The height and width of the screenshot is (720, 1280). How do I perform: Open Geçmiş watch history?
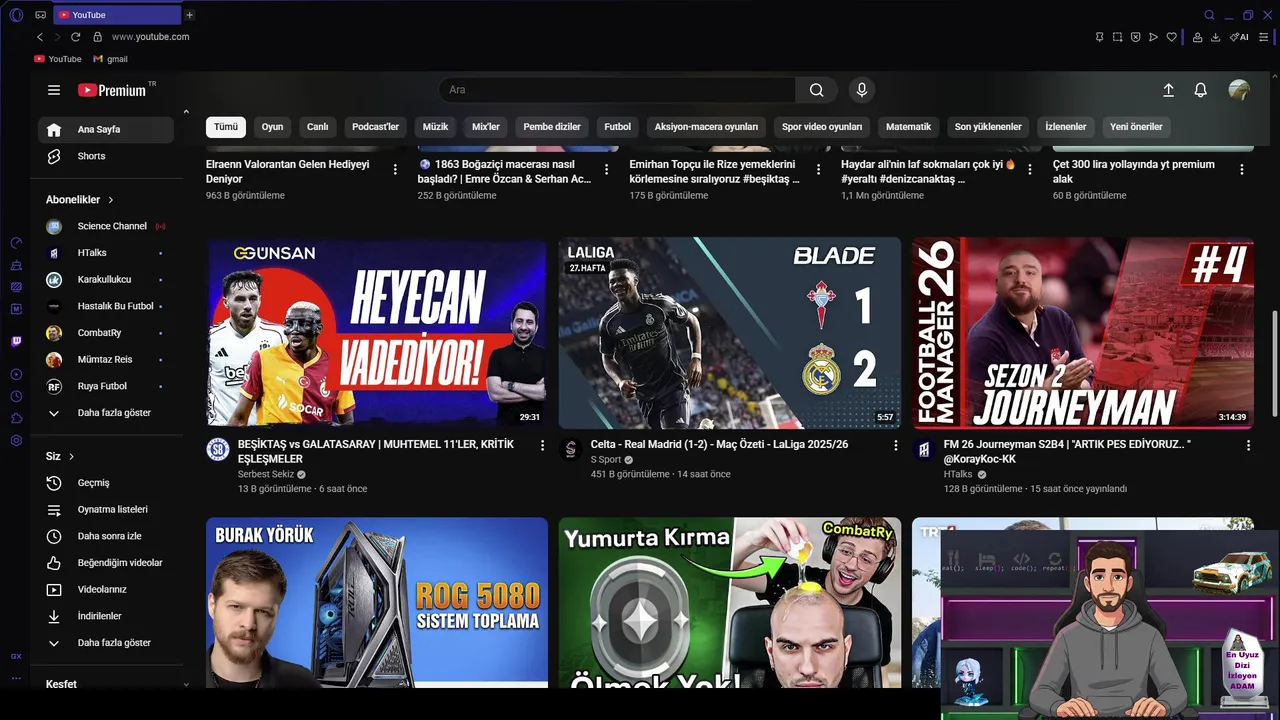click(x=106, y=483)
